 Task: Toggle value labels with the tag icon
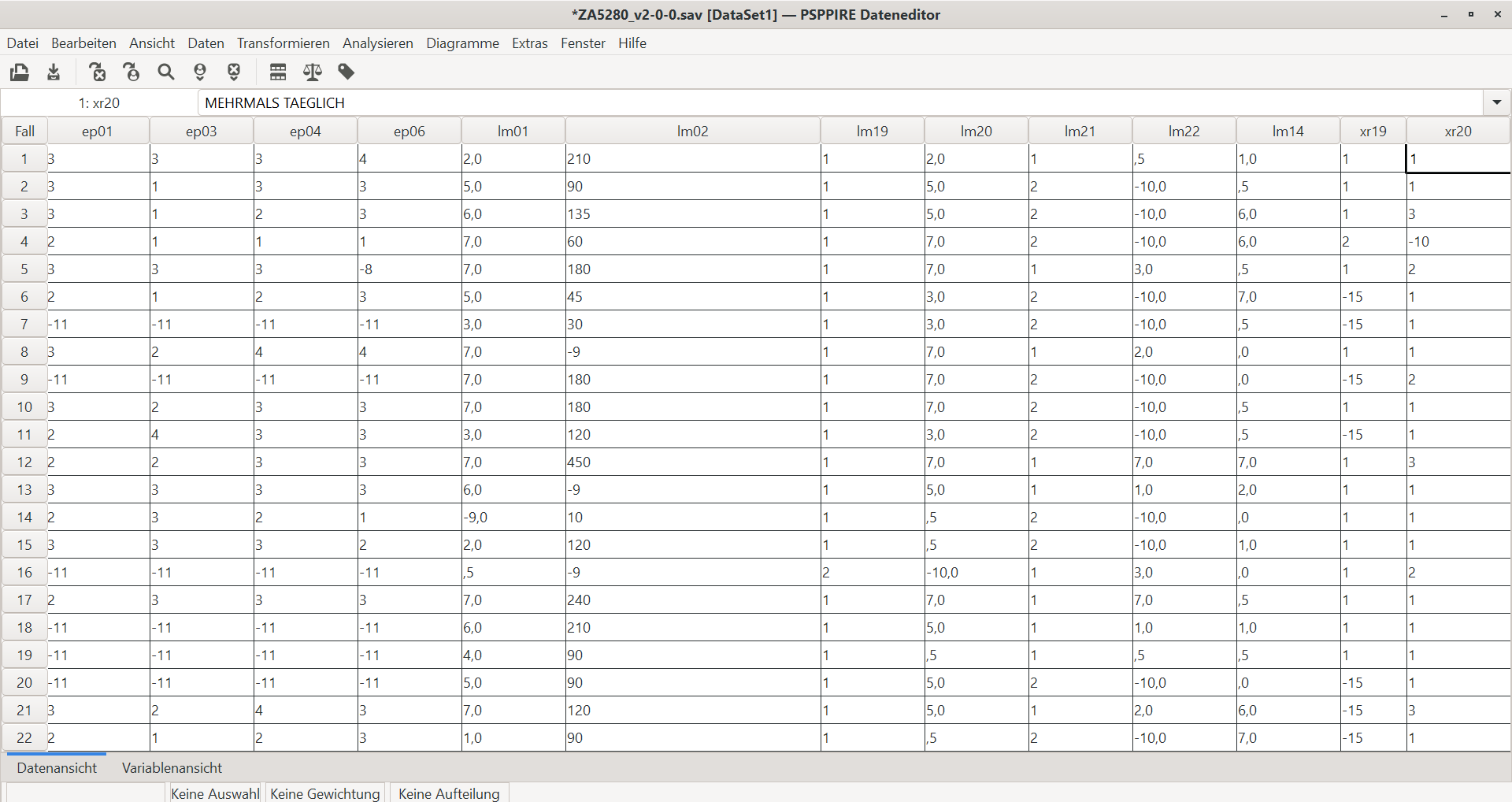coord(346,72)
